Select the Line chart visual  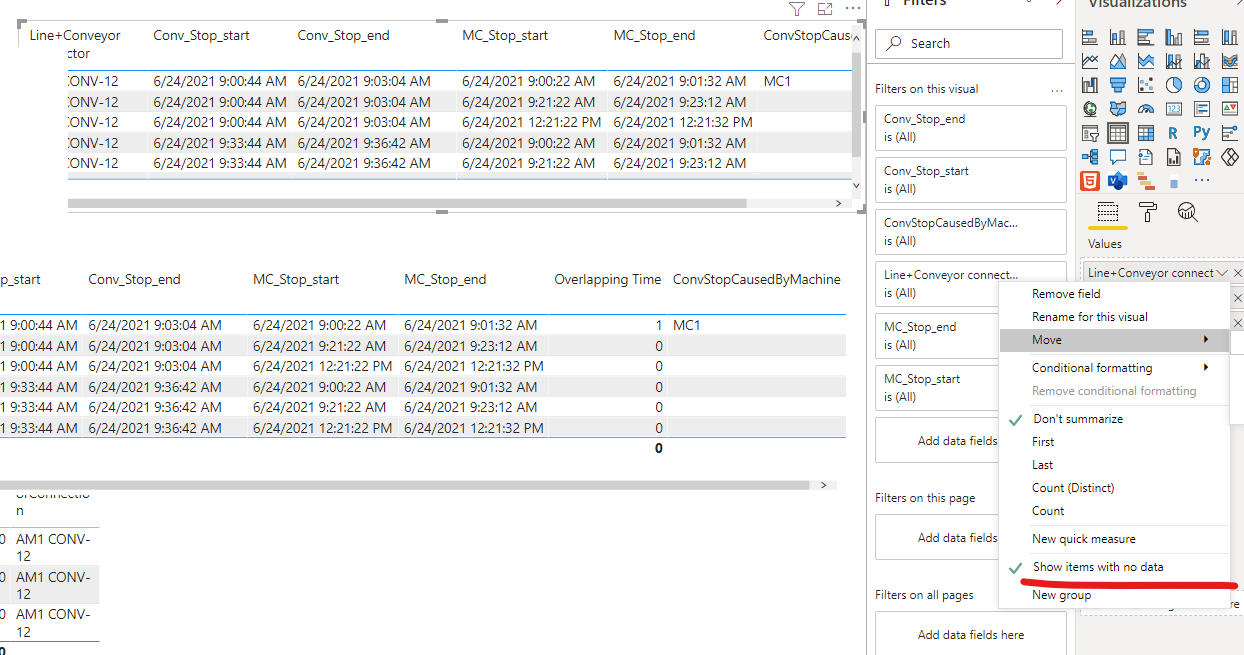(1090, 61)
